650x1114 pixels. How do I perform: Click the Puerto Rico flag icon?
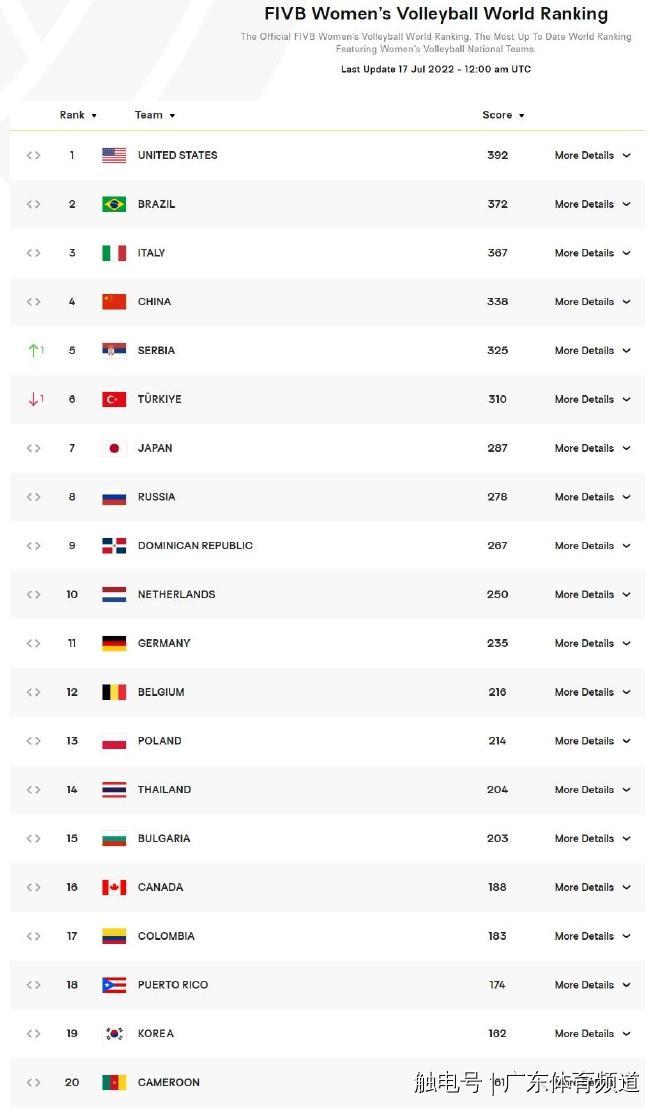tap(114, 985)
